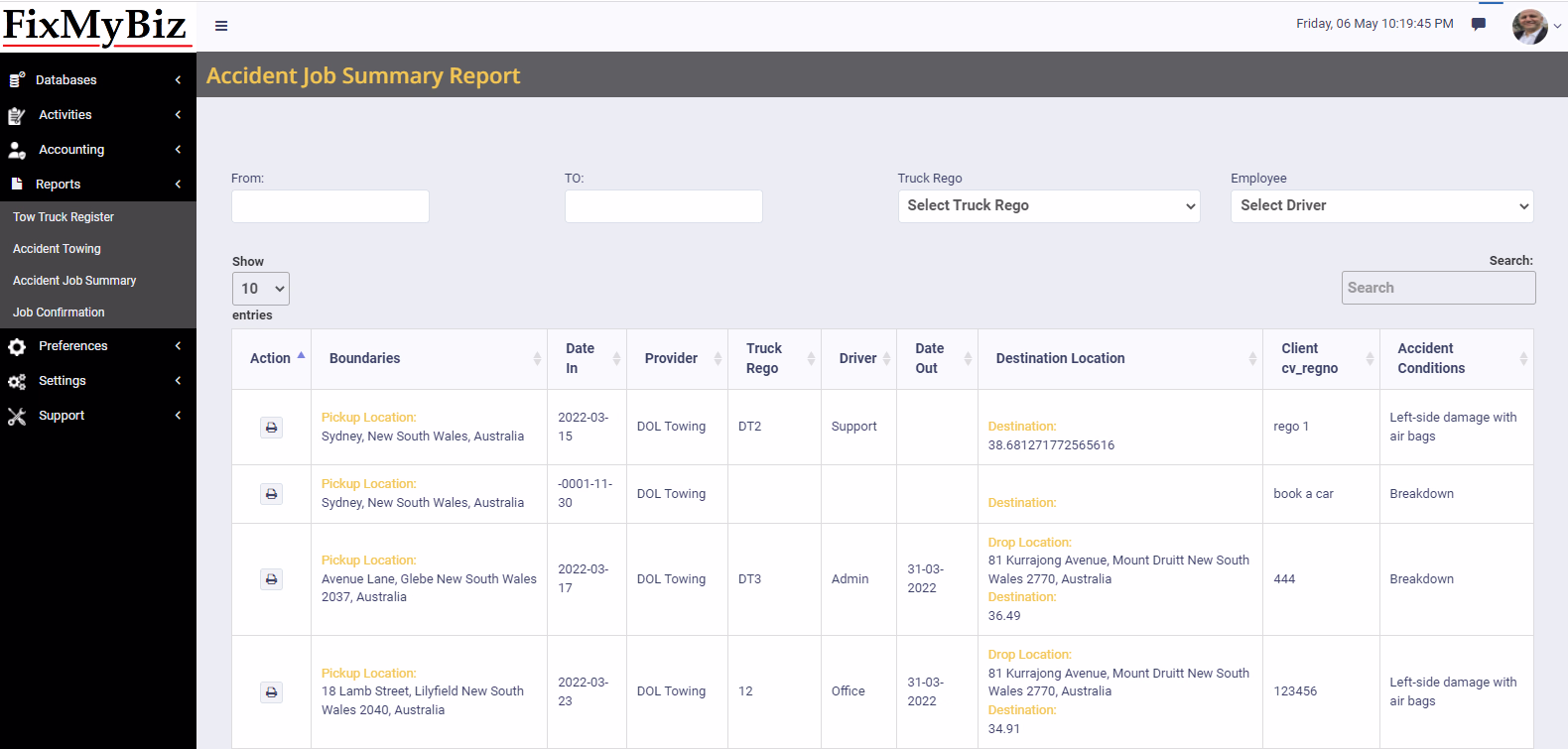Image resolution: width=1568 pixels, height=749 pixels.
Task: Click the hamburger menu icon to toggle sidebar
Action: click(221, 26)
